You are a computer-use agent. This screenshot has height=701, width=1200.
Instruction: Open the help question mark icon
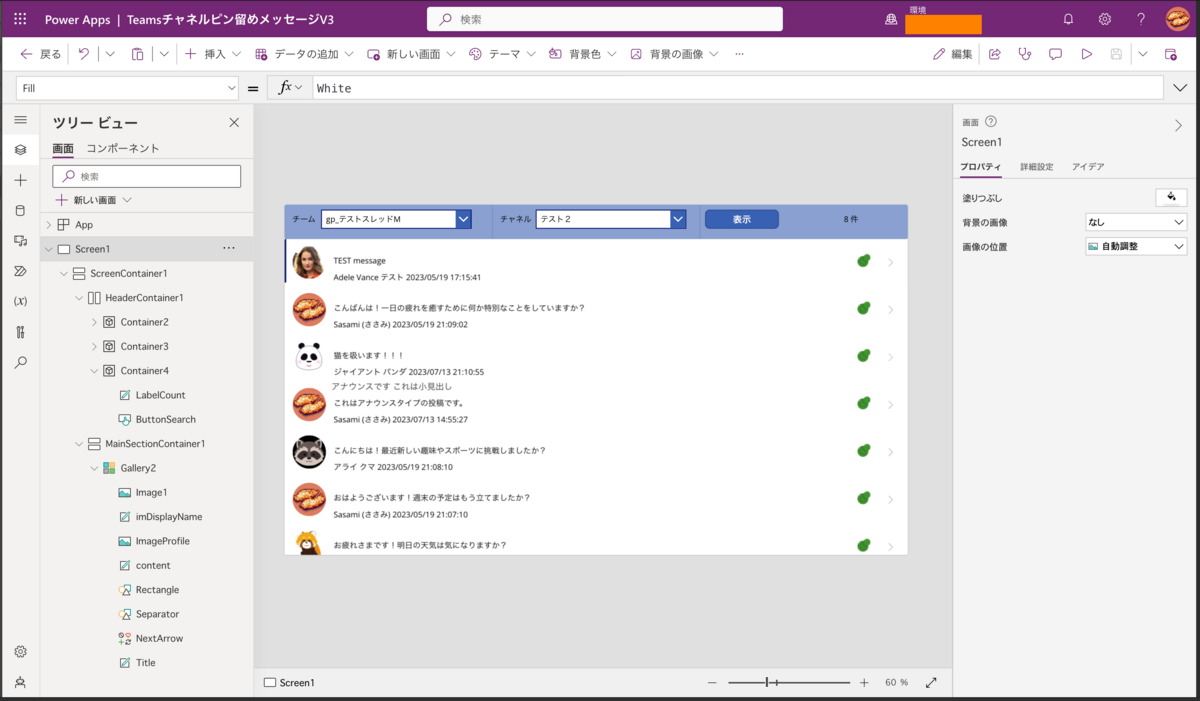1141,19
